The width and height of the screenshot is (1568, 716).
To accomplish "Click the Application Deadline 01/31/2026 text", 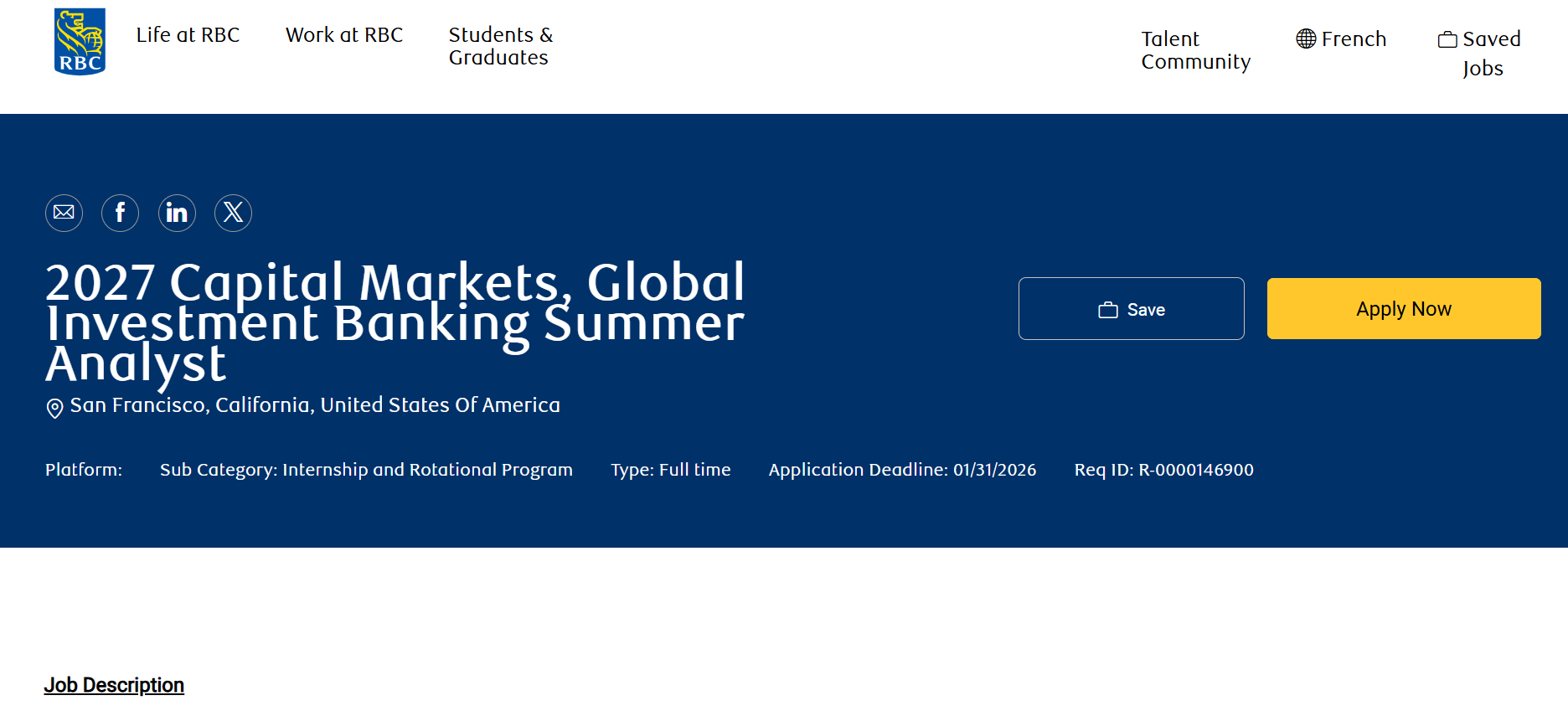I will pyautogui.click(x=902, y=470).
